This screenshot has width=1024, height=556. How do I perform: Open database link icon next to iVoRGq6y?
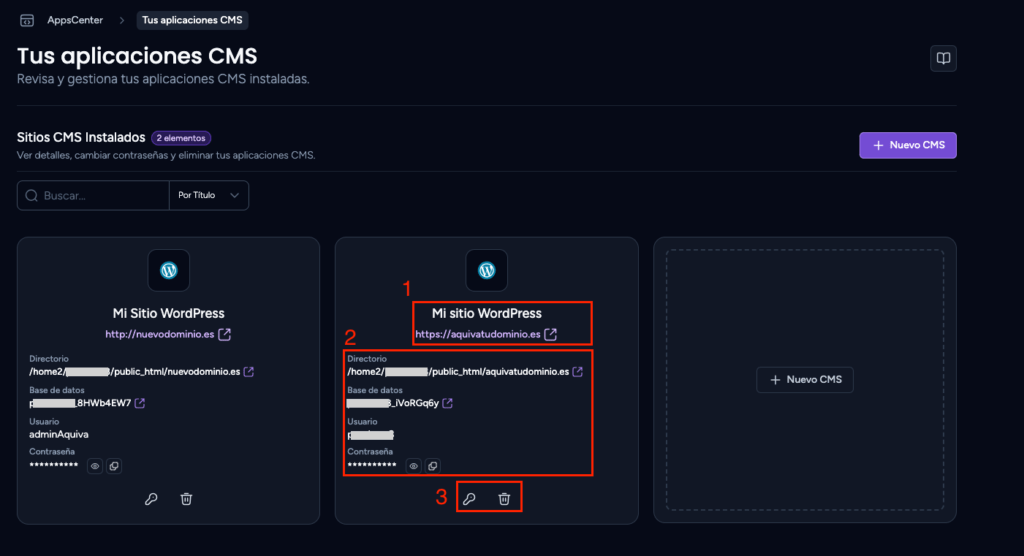(447, 403)
